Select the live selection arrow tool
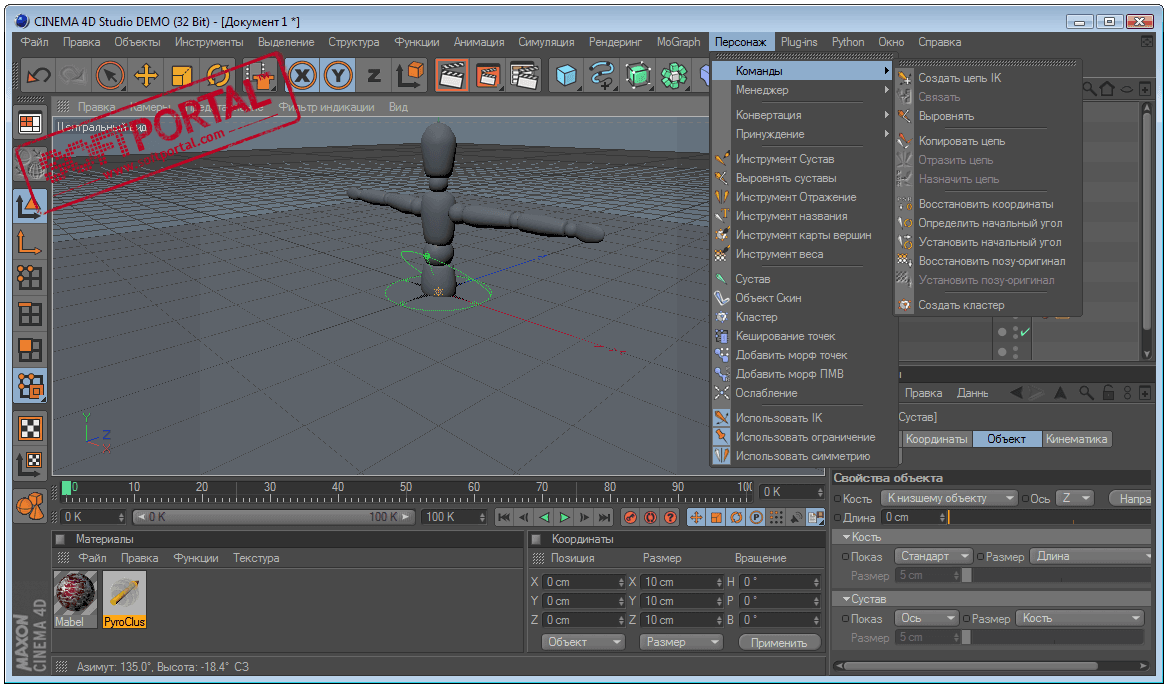The width and height of the screenshot is (1168, 688). coord(110,75)
